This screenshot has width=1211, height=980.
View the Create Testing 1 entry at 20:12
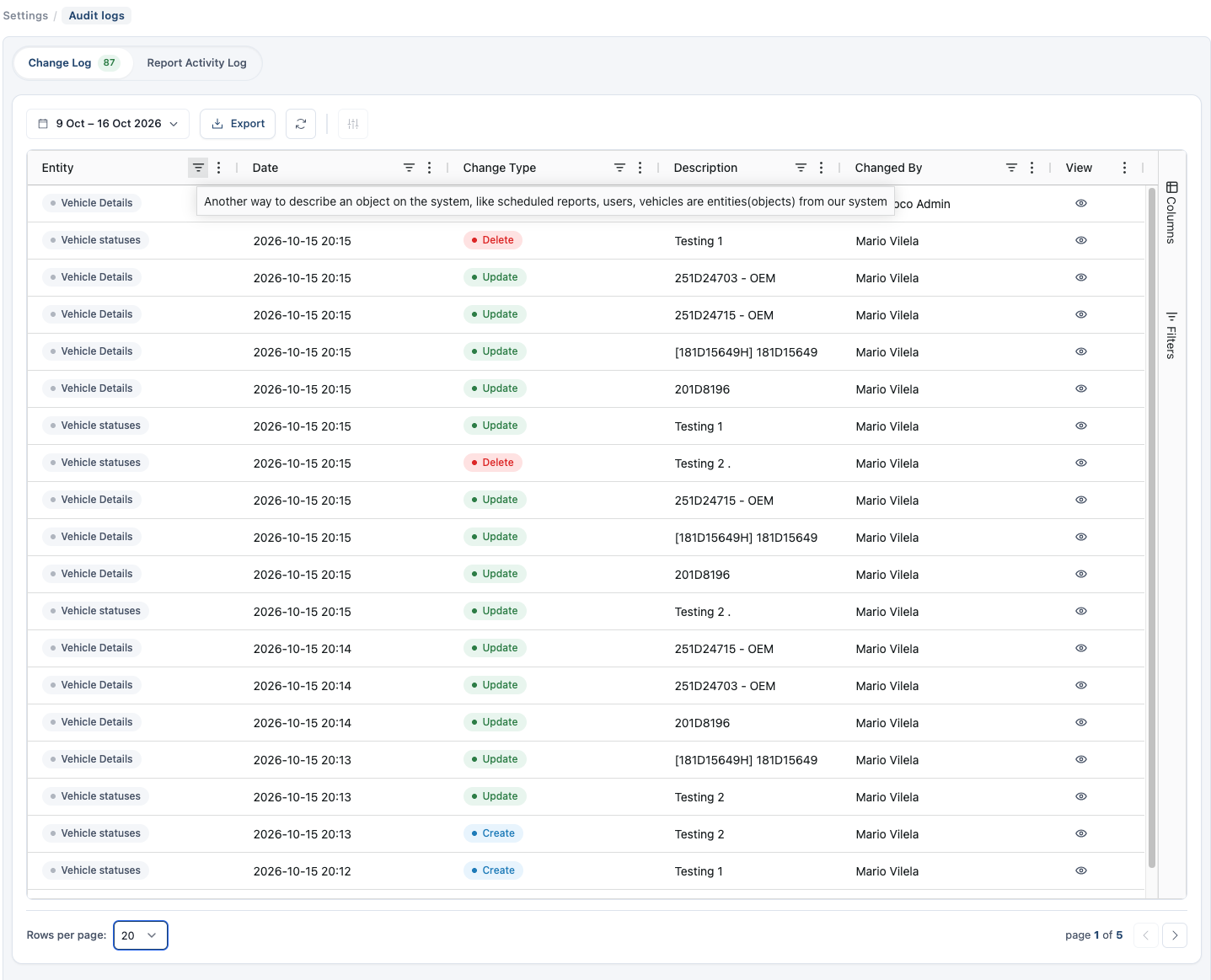1081,870
